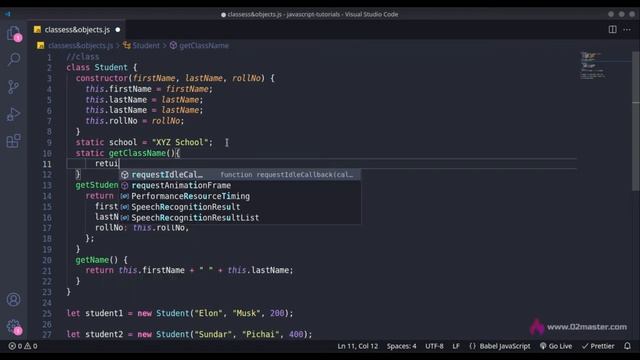Click the constructor line 3 text
640x360 pixels.
(175, 78)
